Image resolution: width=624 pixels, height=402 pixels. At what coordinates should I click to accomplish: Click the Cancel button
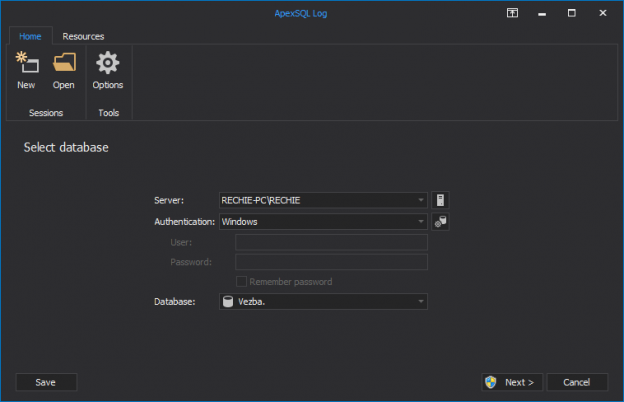pos(577,382)
